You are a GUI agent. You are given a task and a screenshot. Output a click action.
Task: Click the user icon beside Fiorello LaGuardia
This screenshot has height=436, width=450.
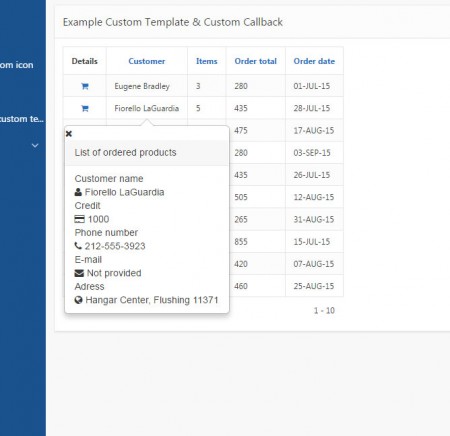pyautogui.click(x=78, y=192)
